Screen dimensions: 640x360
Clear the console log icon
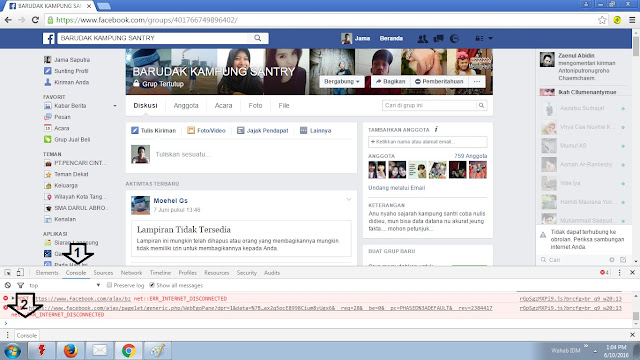tap(8, 285)
